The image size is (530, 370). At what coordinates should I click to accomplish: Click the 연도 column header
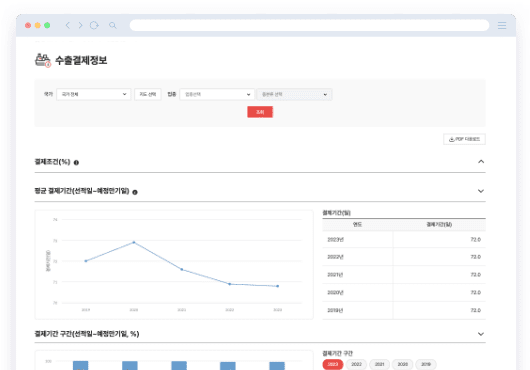coord(357,224)
